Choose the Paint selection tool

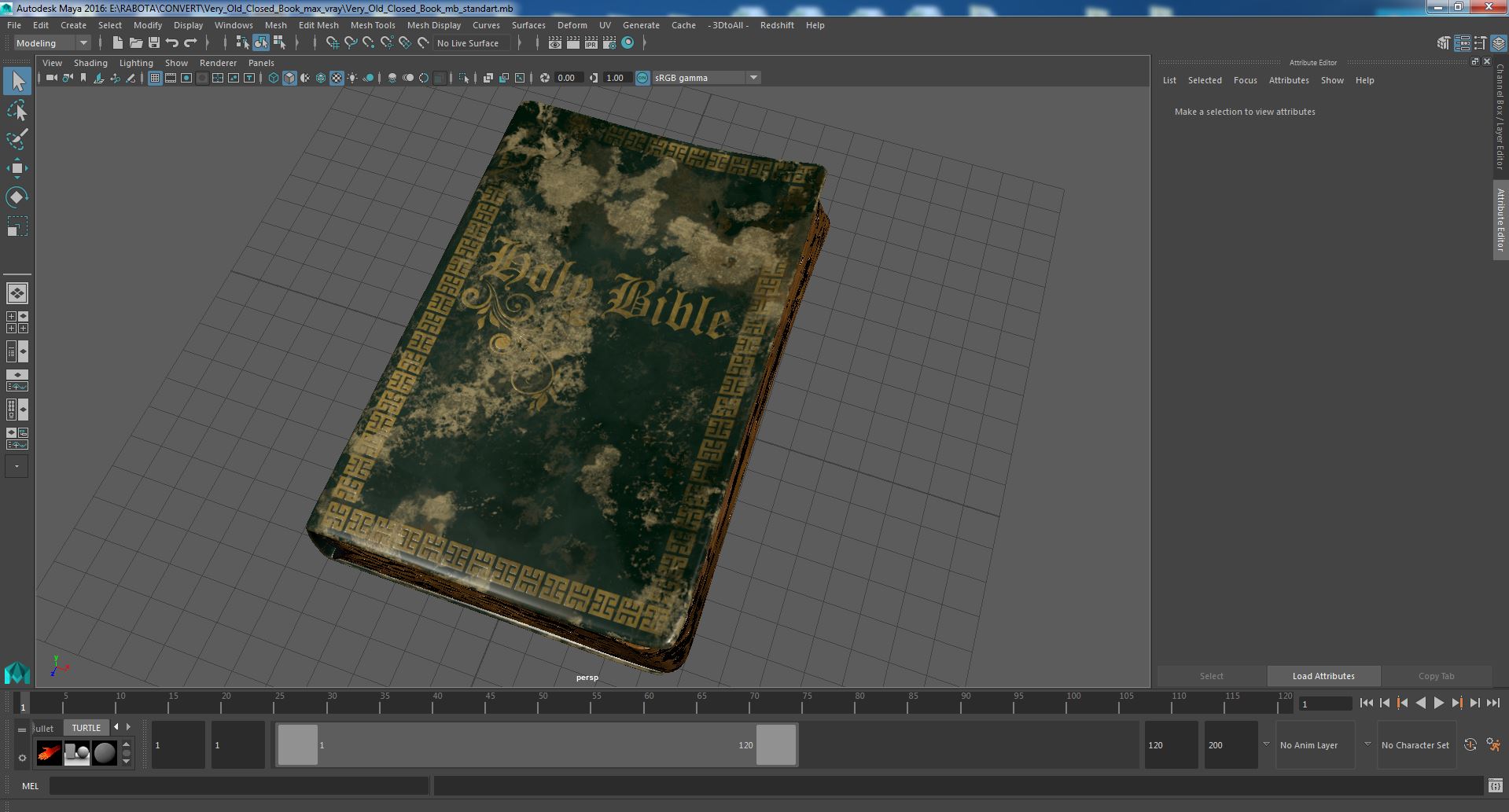tap(17, 139)
